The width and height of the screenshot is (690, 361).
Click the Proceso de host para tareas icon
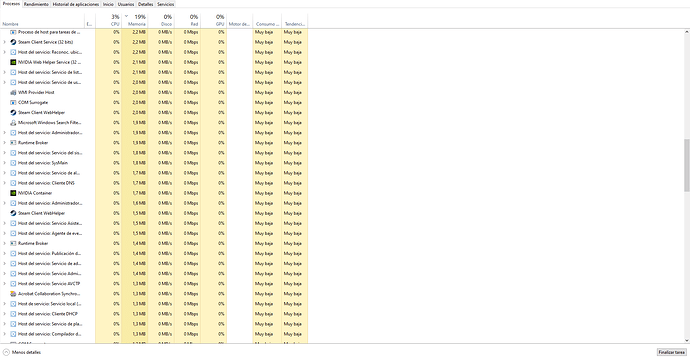13,32
